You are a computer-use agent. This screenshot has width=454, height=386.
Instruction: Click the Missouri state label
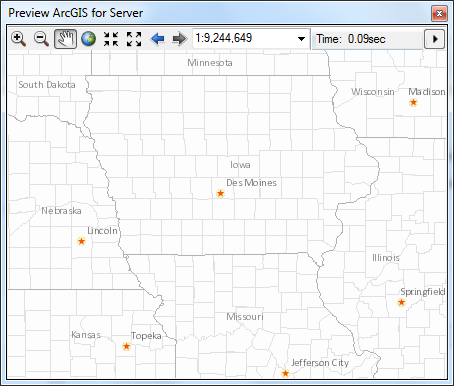click(245, 317)
